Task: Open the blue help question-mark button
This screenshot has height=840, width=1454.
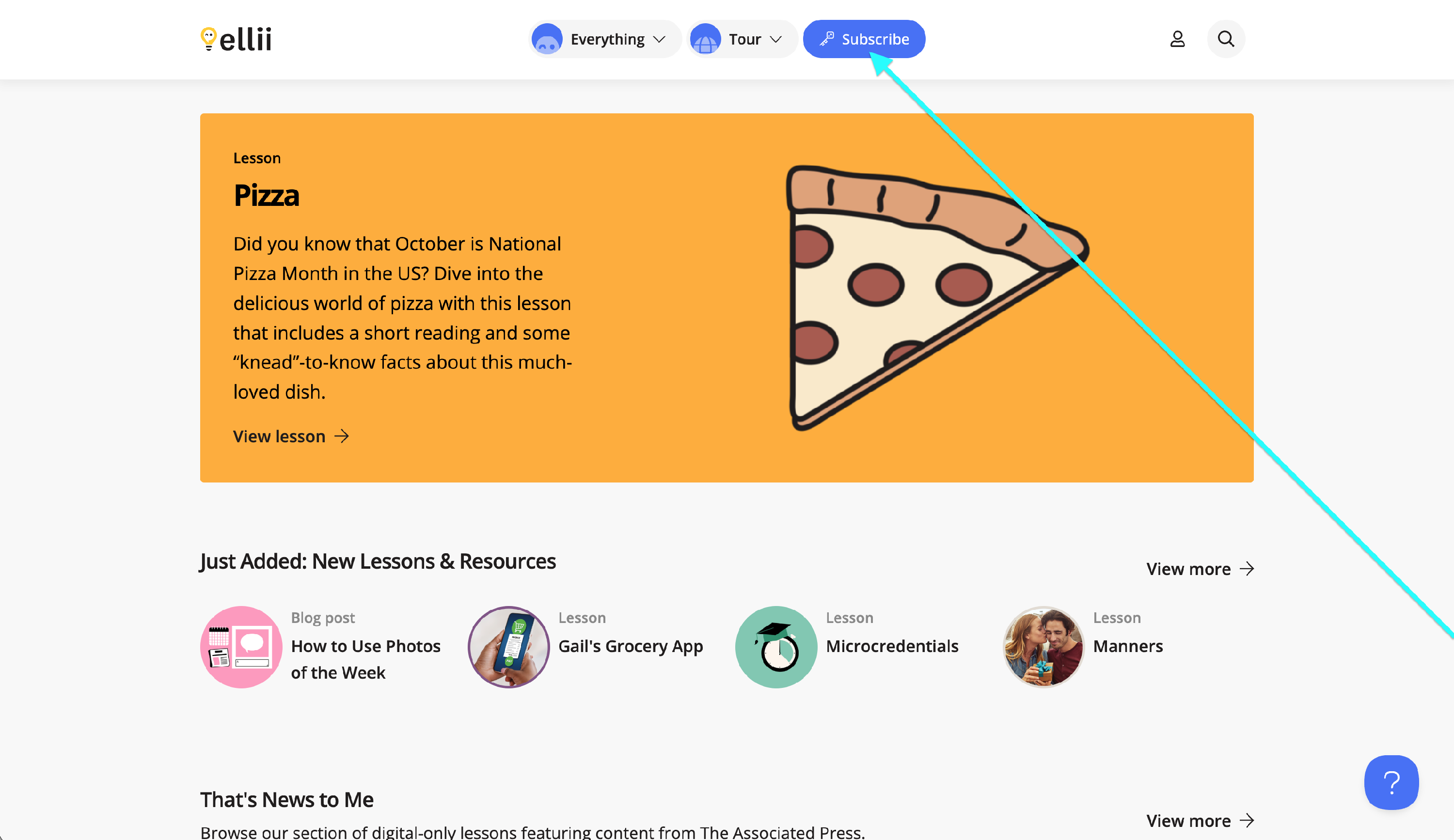Action: 1391,782
